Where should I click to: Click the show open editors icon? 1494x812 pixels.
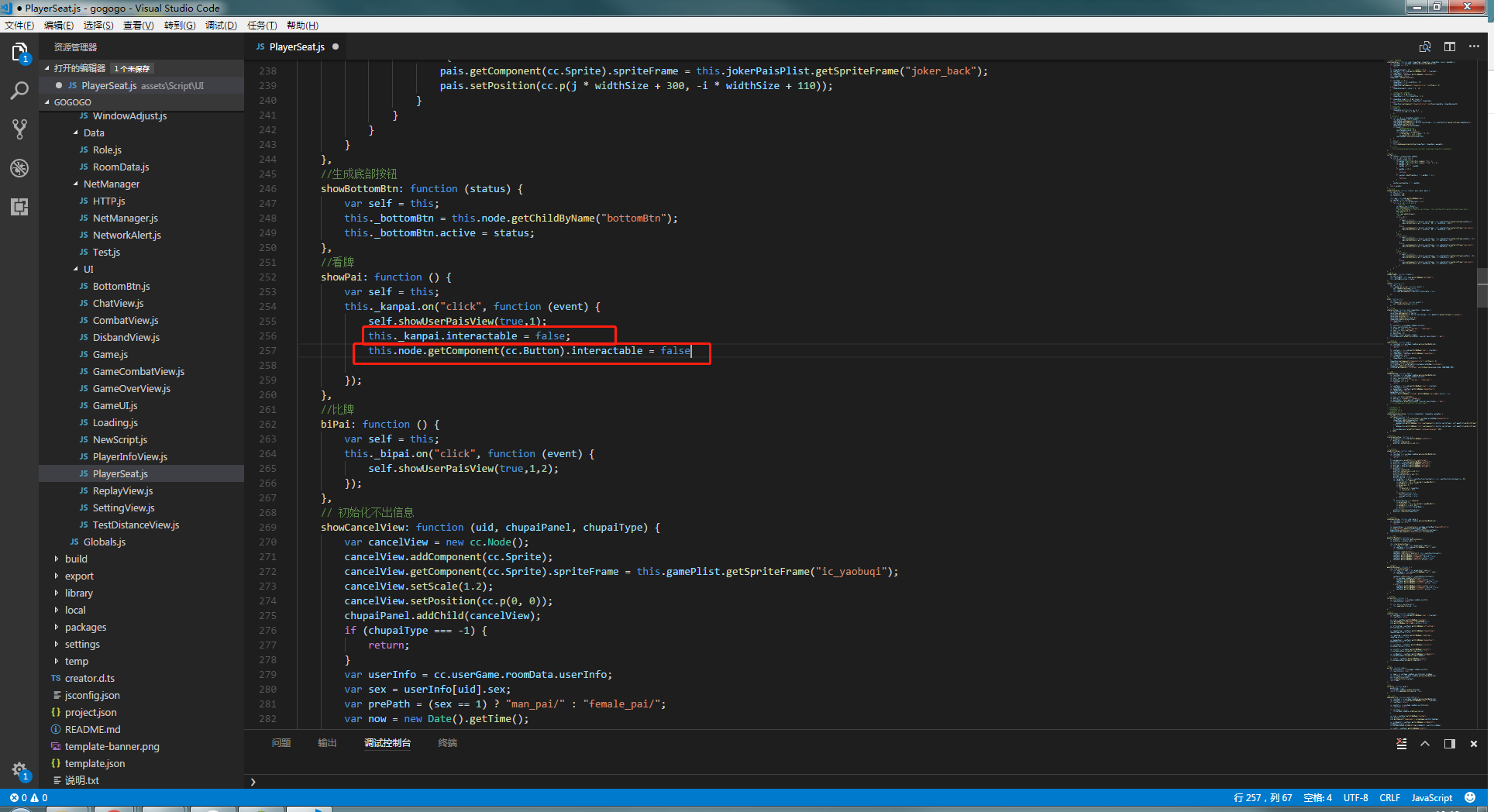pos(1425,46)
